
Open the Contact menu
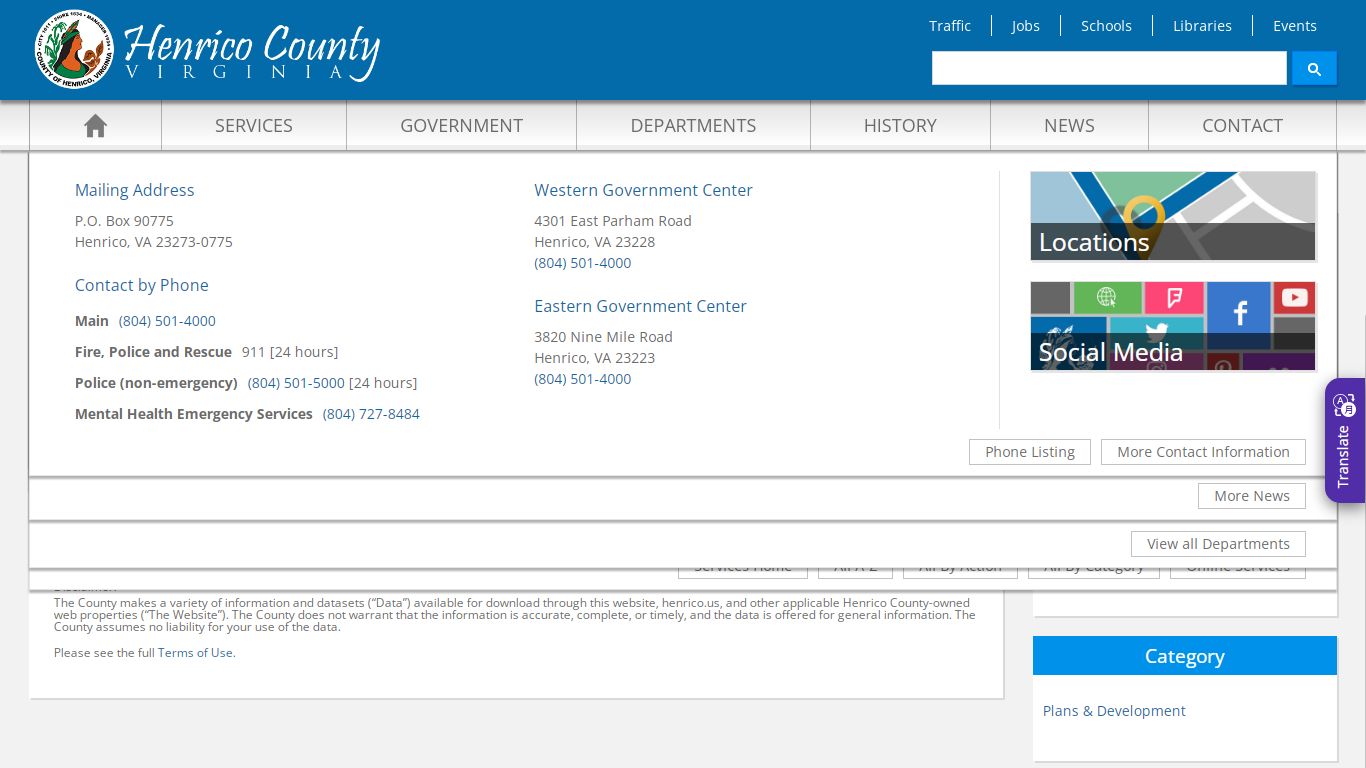coord(1242,125)
